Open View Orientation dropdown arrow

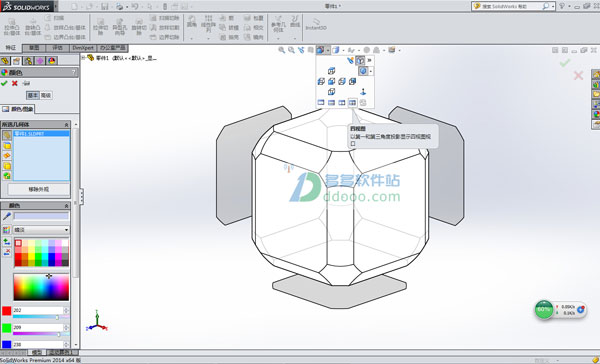(x=328, y=50)
